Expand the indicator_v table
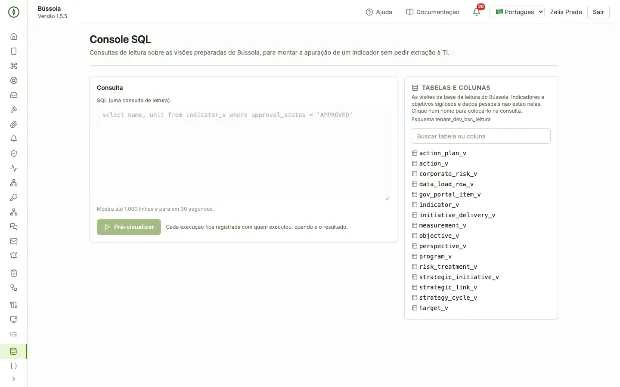620x387 pixels. pyautogui.click(x=435, y=204)
